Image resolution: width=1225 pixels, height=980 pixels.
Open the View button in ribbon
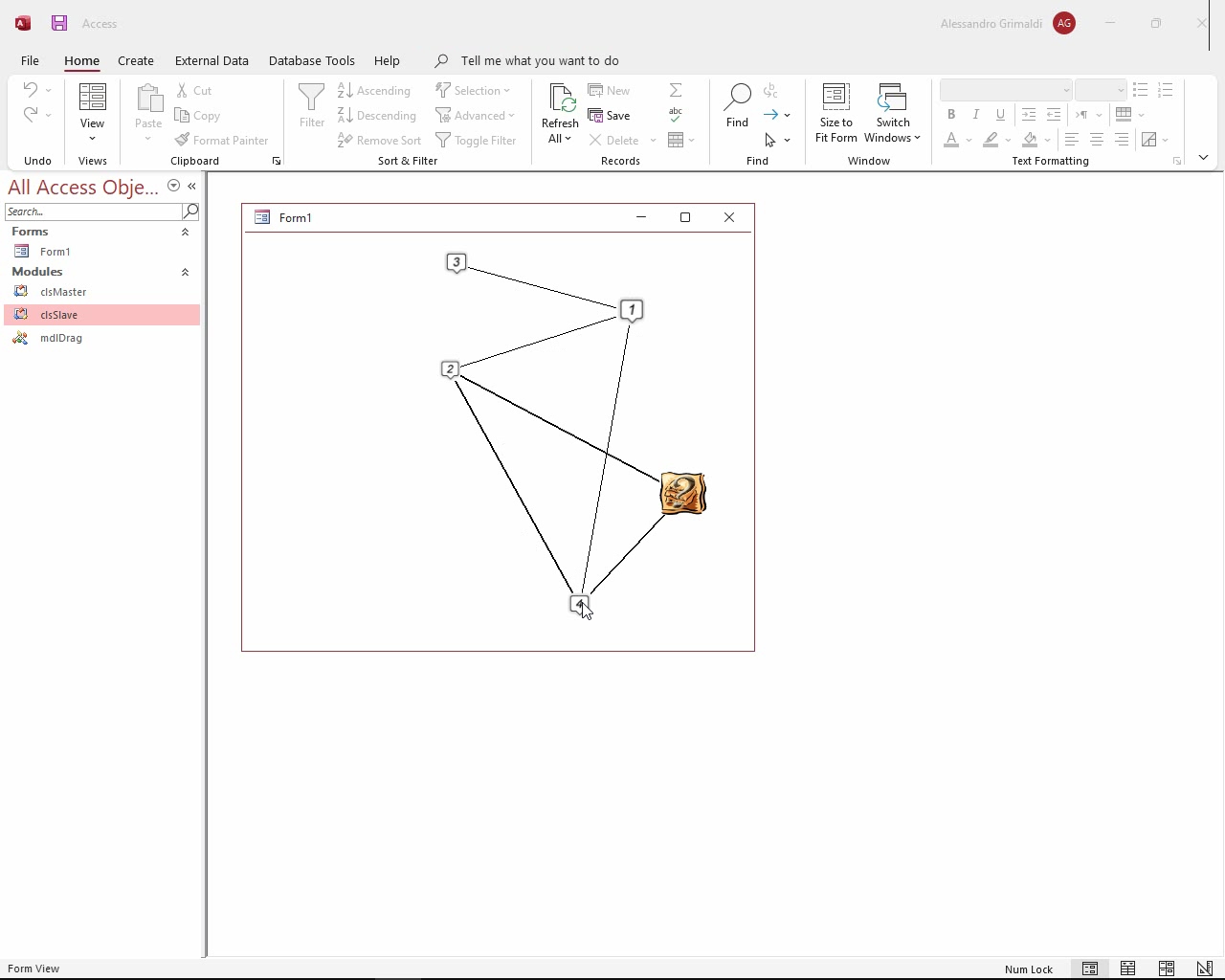pos(92,113)
